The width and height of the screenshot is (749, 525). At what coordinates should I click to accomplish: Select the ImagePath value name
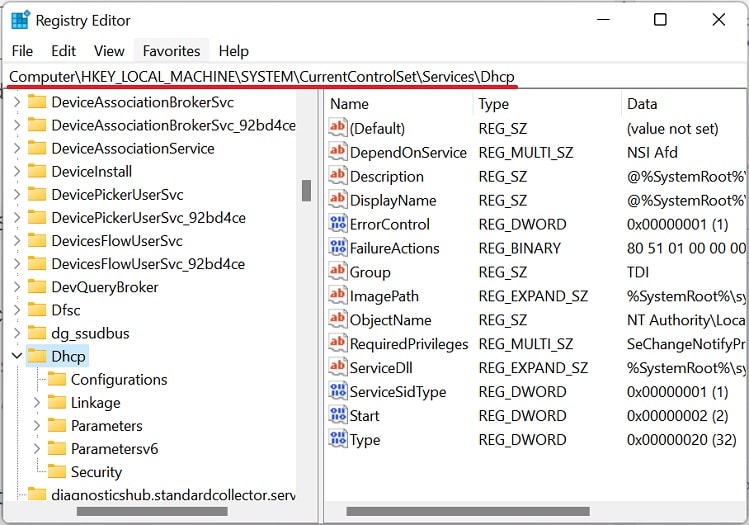[x=384, y=296]
